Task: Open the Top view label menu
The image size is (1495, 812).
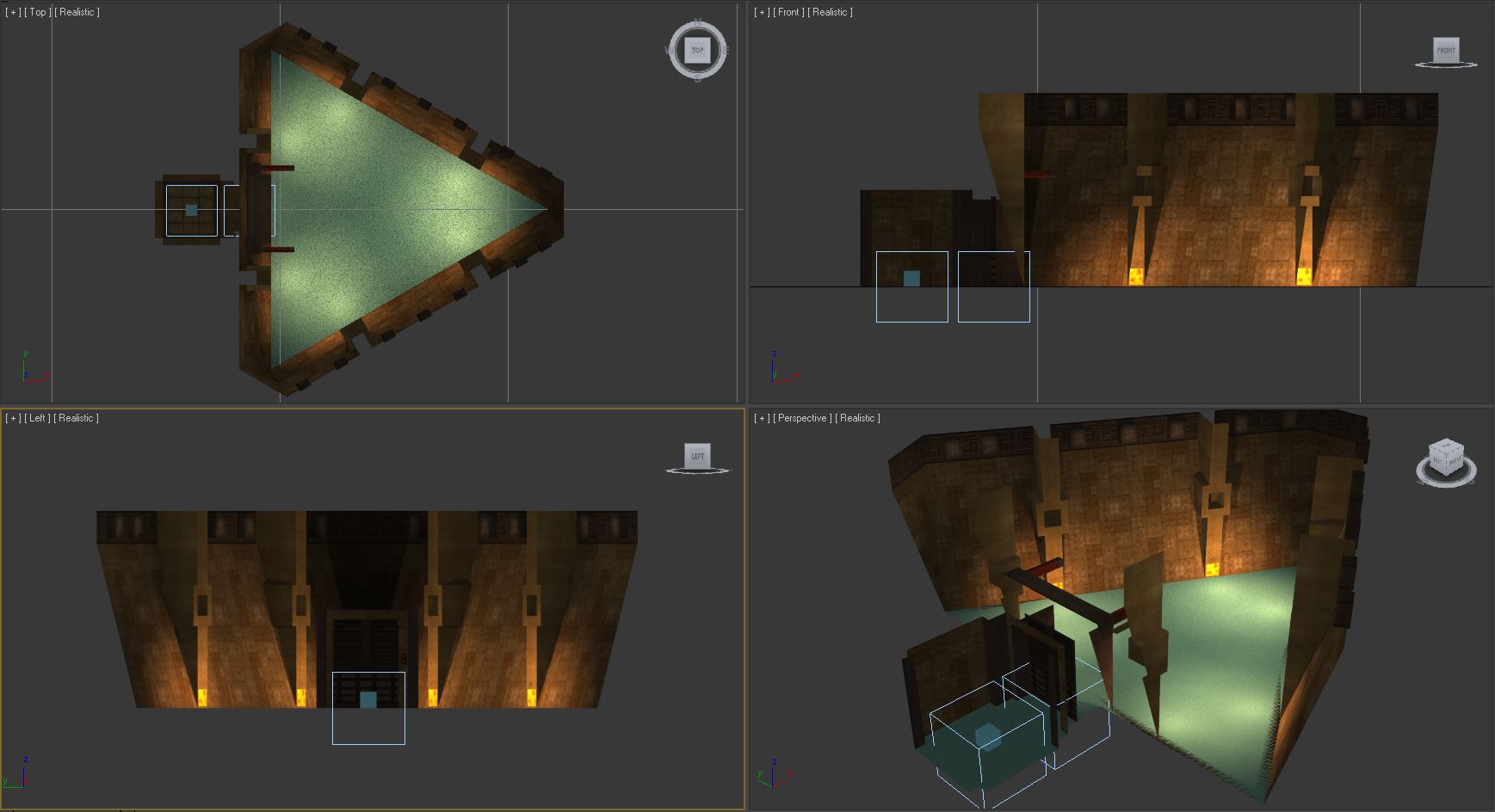Action: click(x=37, y=12)
